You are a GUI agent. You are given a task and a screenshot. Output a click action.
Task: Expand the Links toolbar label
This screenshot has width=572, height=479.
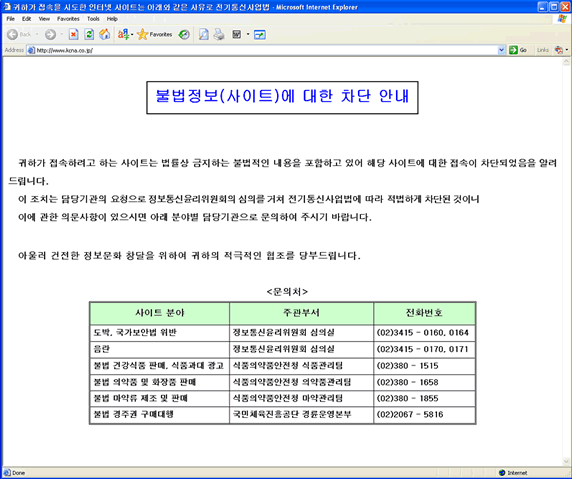pos(542,50)
